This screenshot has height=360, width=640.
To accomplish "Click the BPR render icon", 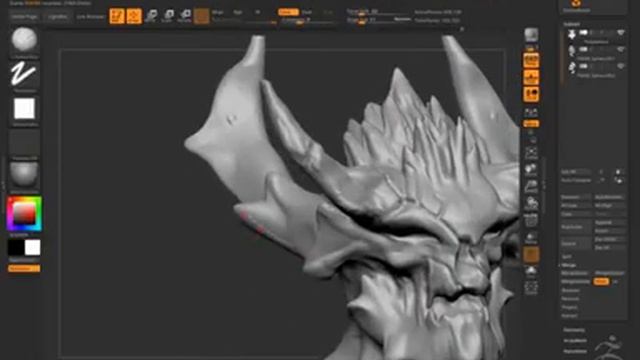I will pos(531,35).
